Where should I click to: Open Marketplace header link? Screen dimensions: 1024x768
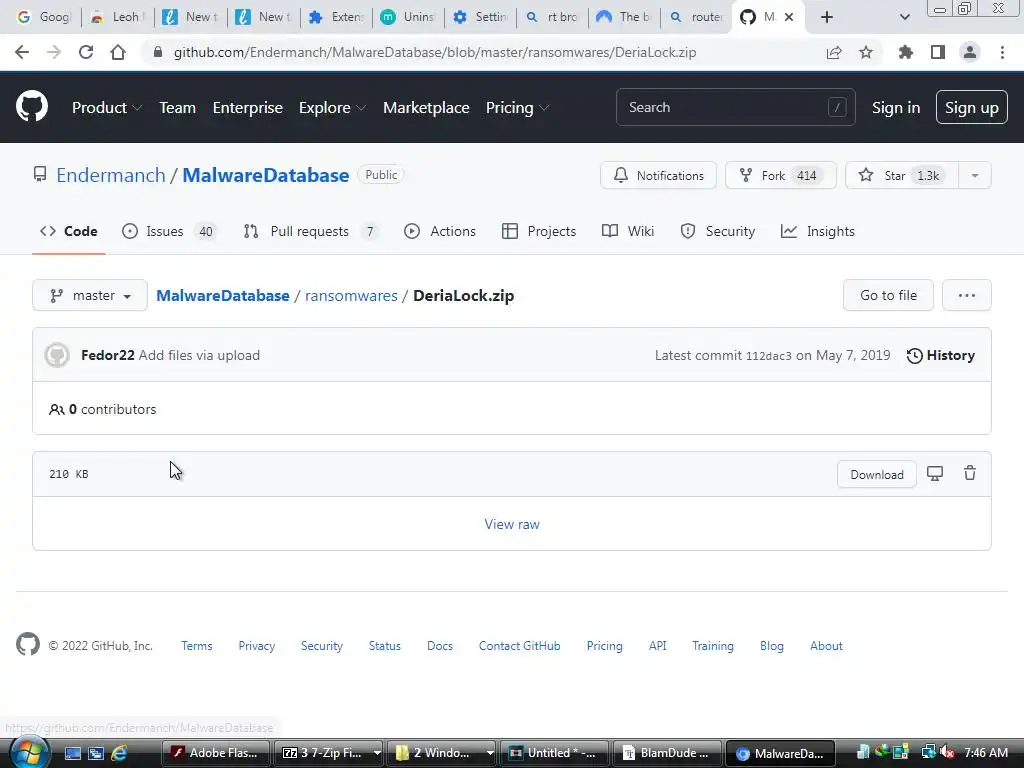coord(426,108)
